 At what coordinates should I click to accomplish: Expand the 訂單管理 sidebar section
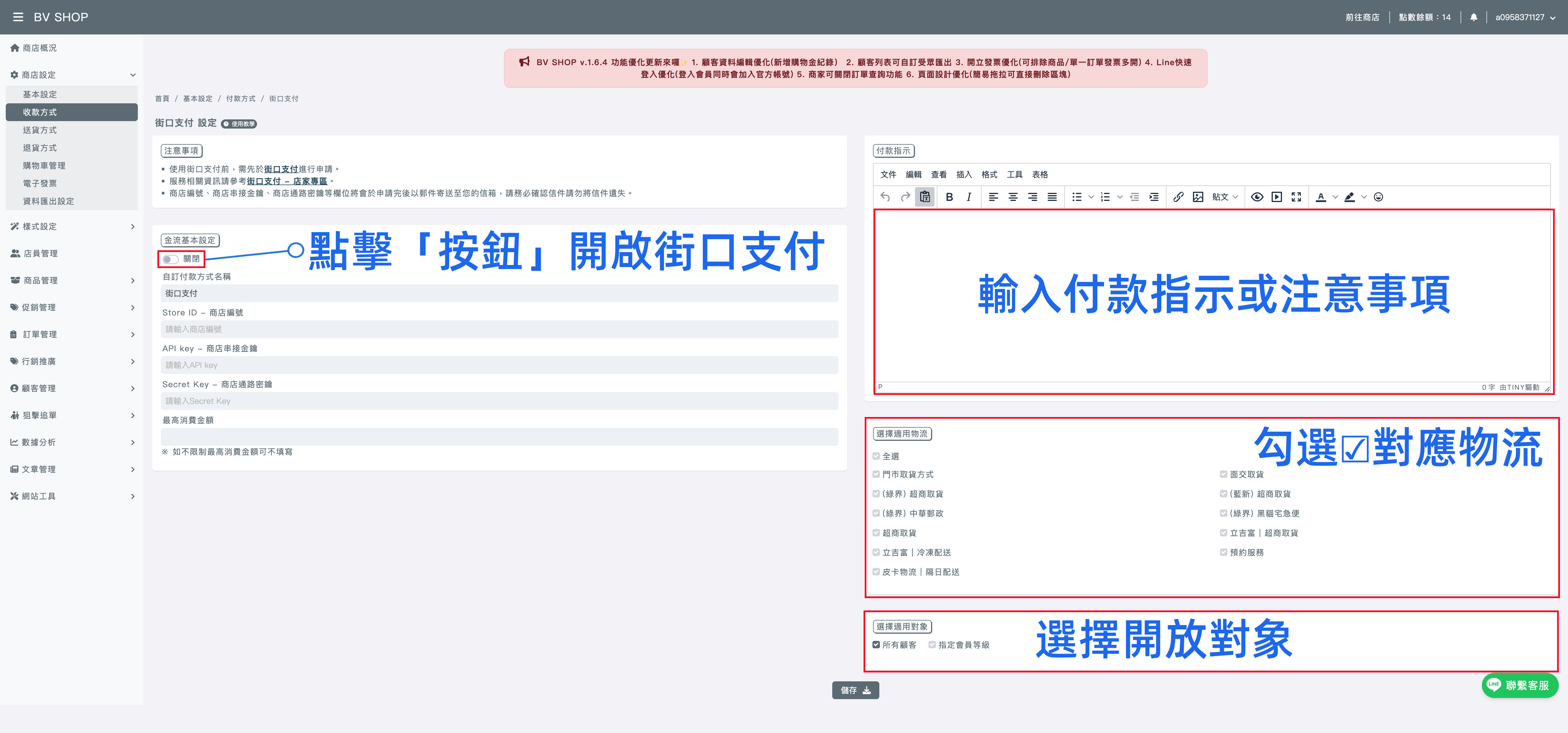[72, 335]
